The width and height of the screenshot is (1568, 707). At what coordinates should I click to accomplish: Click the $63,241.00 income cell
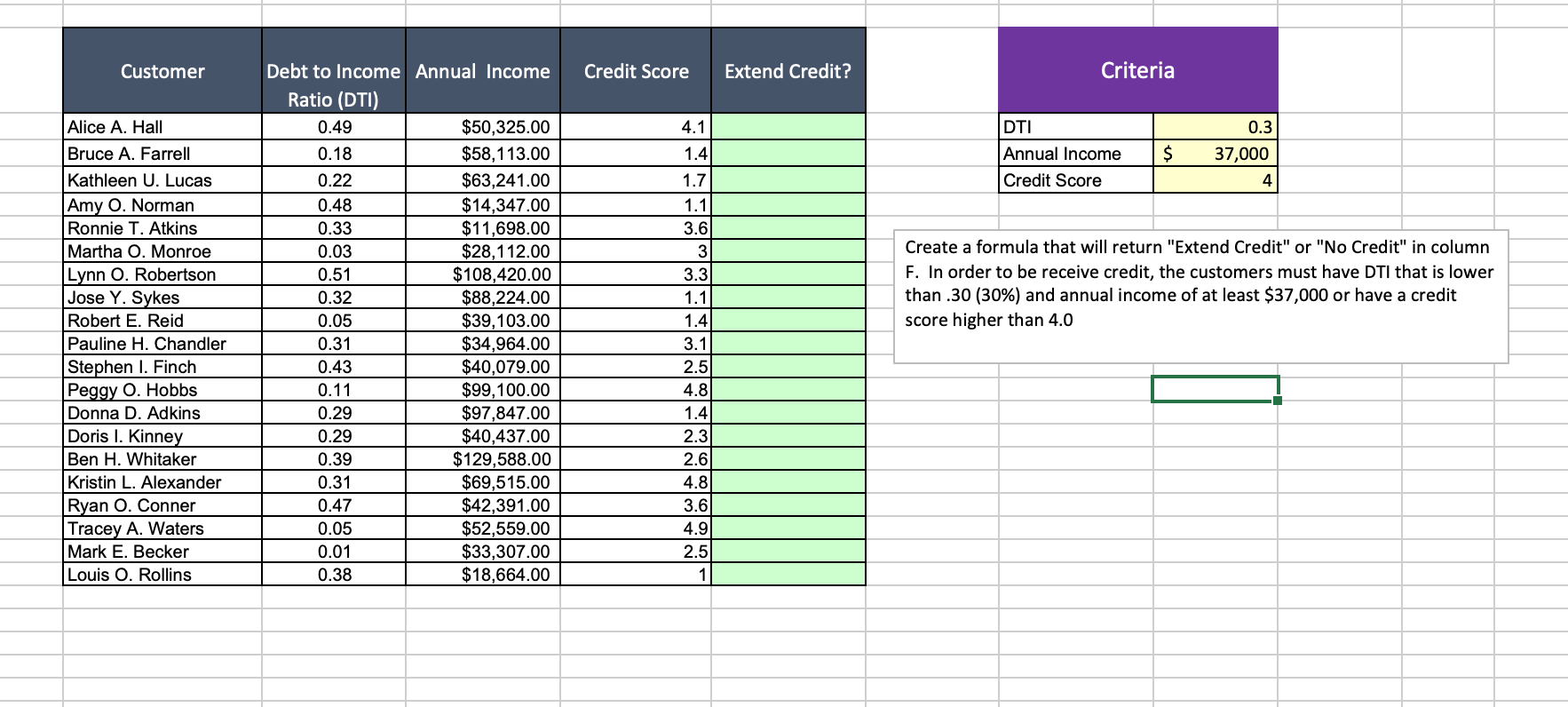[x=483, y=180]
